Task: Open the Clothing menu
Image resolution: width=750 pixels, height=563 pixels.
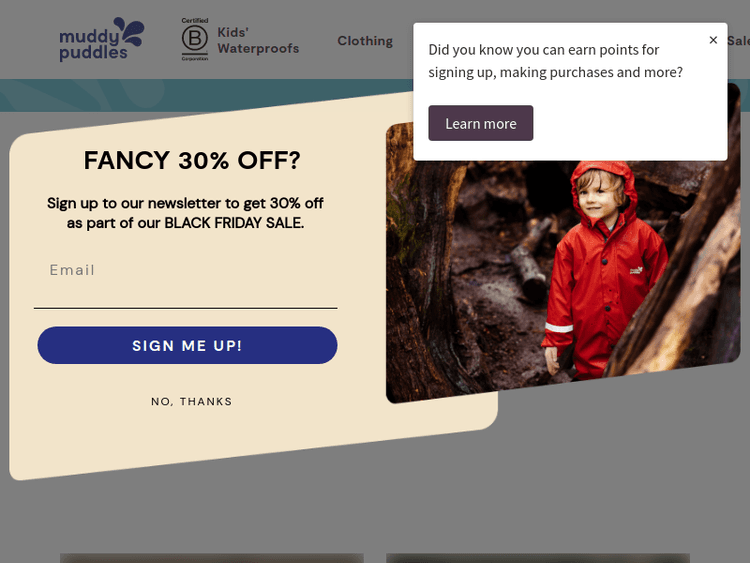Action: pos(365,41)
